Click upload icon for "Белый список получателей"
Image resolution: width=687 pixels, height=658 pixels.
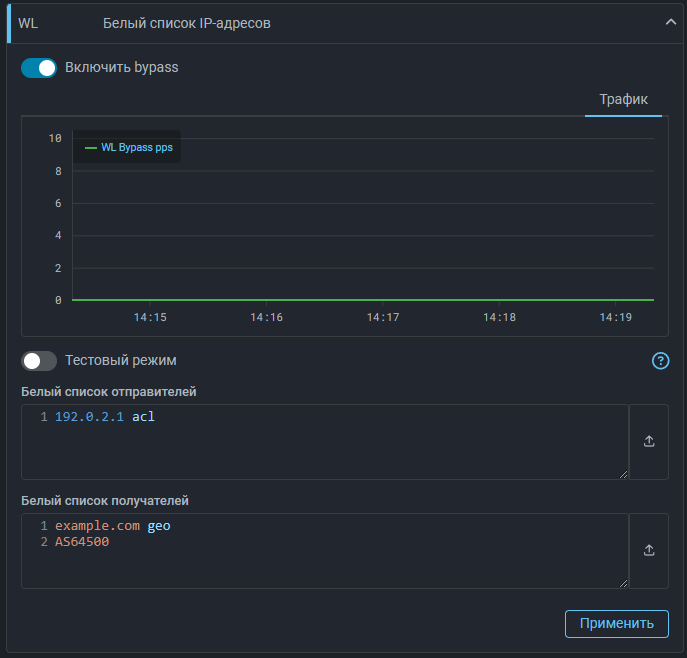(649, 550)
